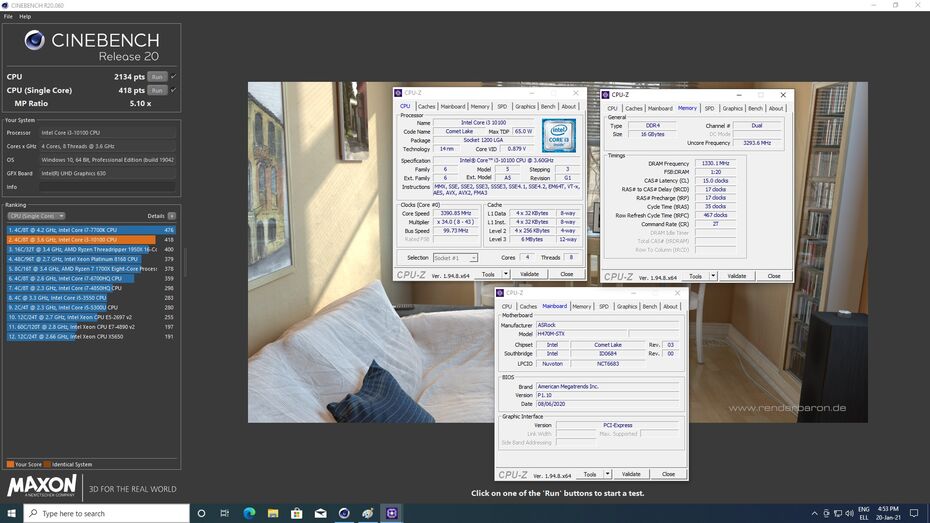Click the Intel Core i3 badge in CPU-Z
This screenshot has height=523, width=930.
(x=559, y=136)
